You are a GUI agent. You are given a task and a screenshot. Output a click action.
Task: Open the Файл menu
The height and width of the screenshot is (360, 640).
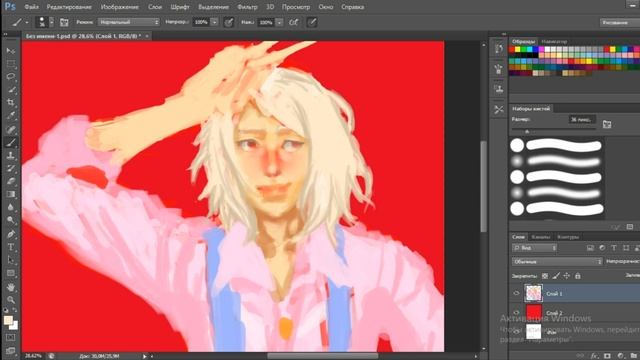(31, 7)
